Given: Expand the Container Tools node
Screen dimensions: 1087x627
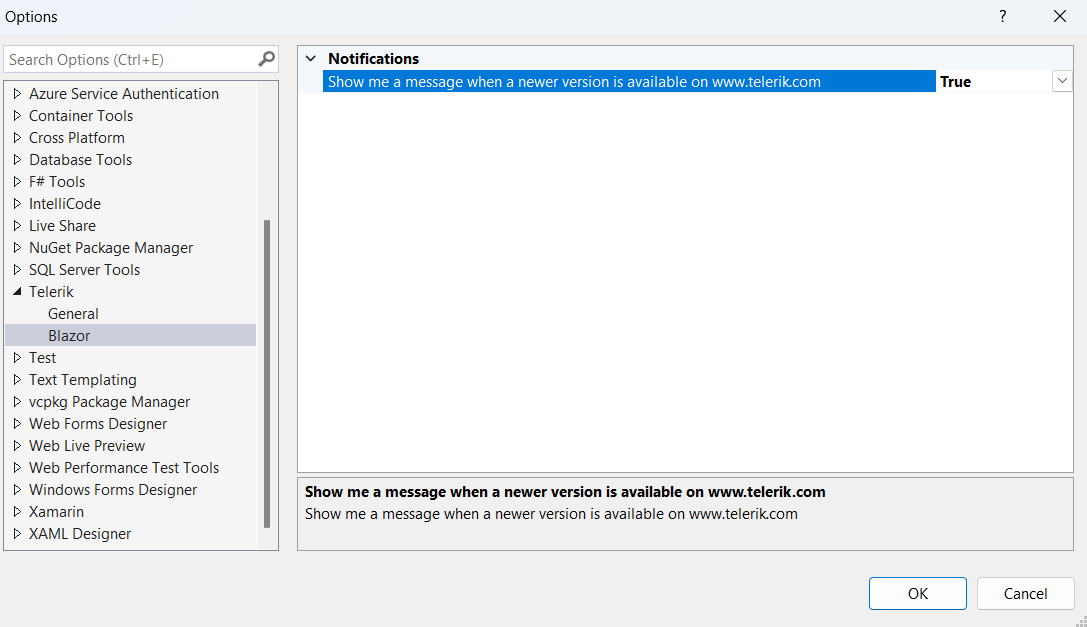Looking at the screenshot, I should 17,115.
